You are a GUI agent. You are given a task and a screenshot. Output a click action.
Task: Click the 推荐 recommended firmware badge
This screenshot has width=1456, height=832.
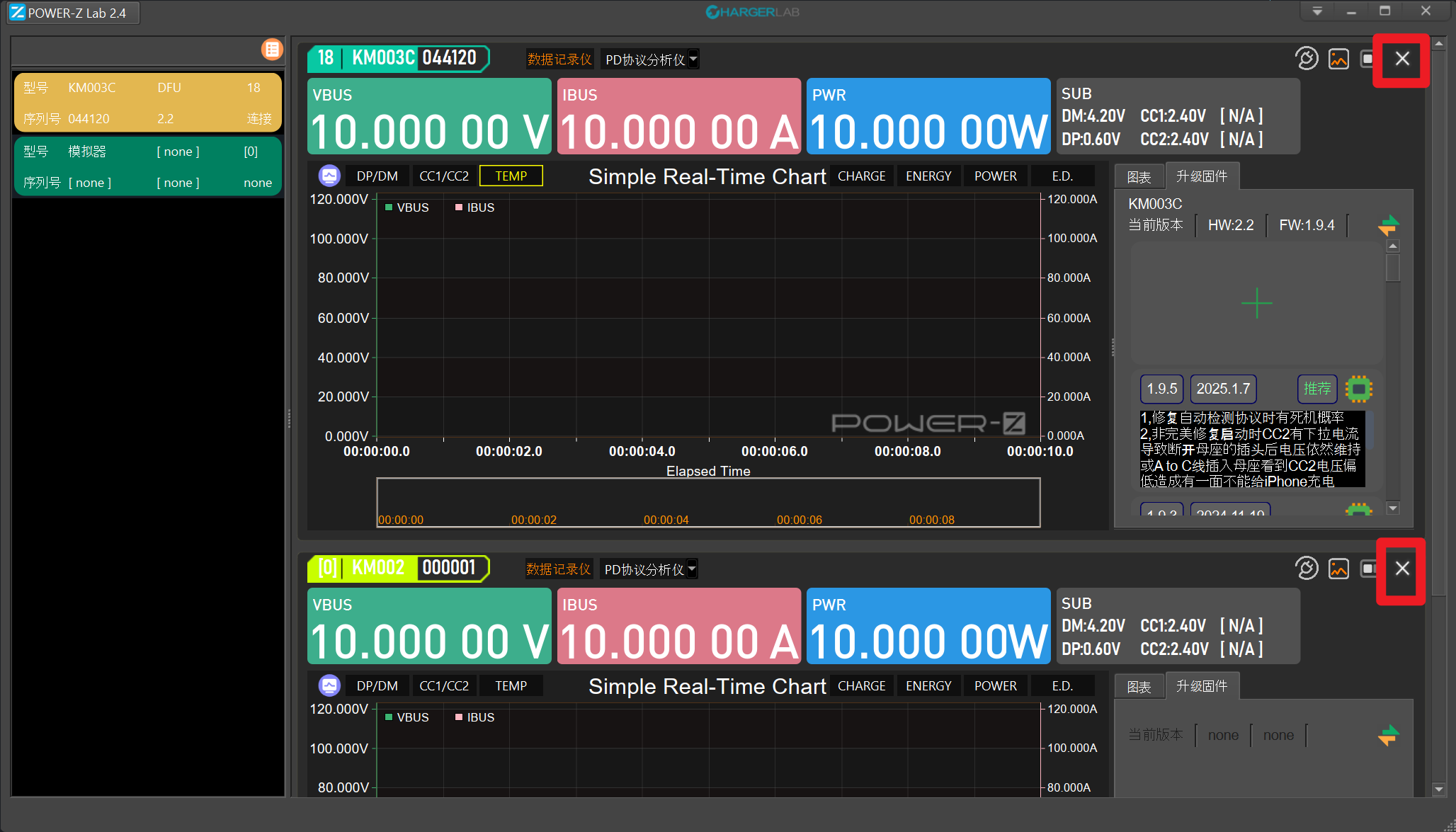click(x=1317, y=389)
